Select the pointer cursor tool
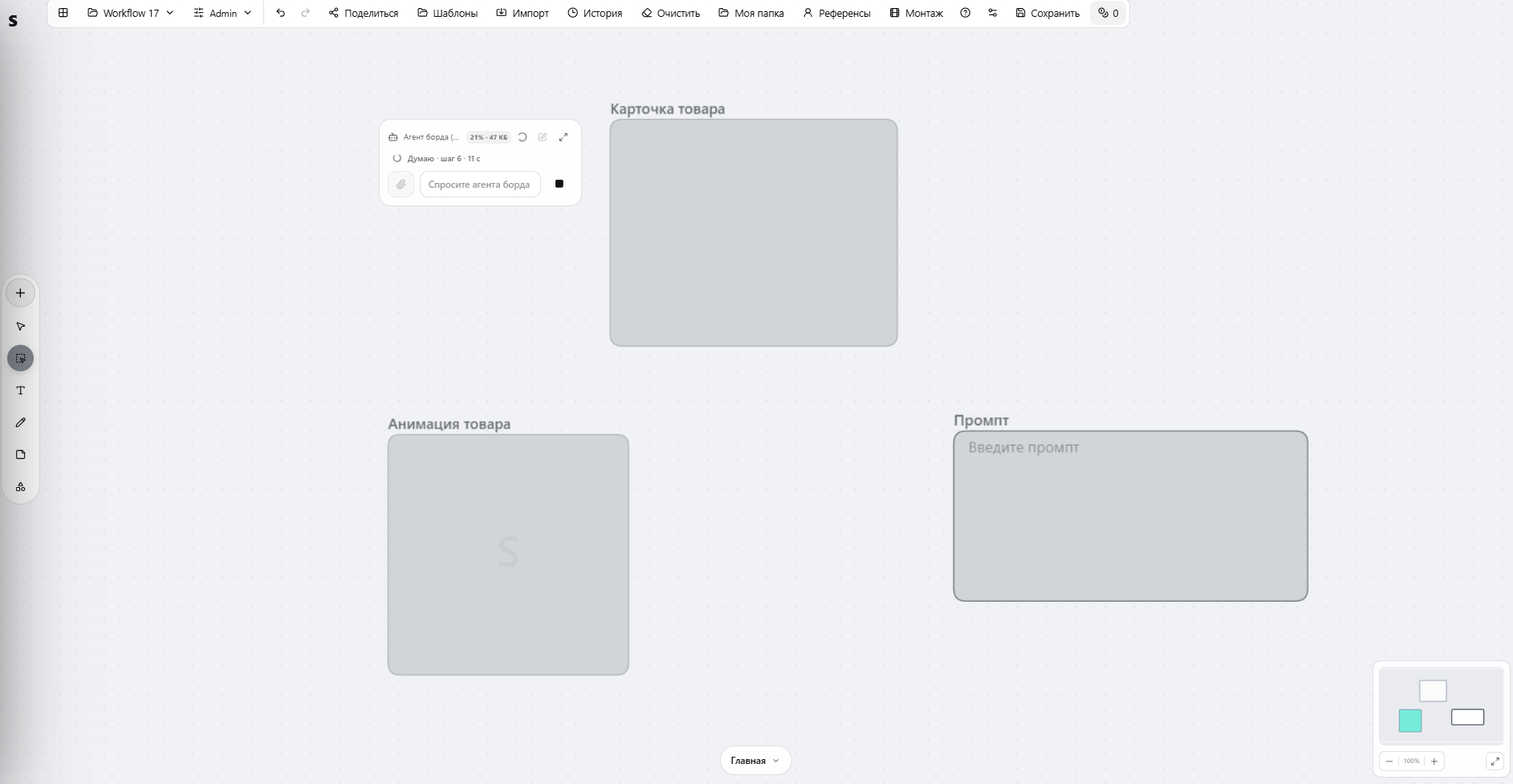Viewport: 1513px width, 784px height. (x=21, y=327)
